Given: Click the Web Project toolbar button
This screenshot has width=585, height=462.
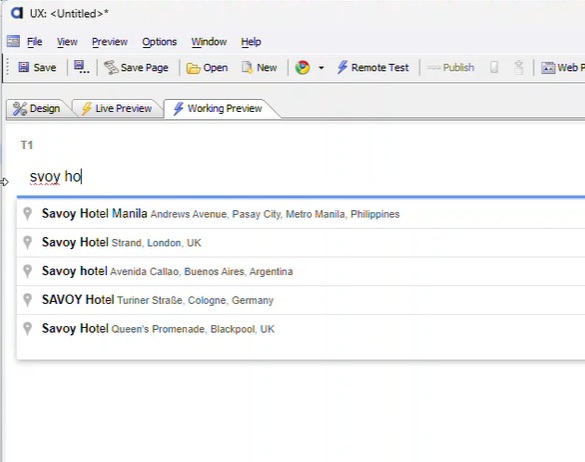Looking at the screenshot, I should tap(563, 68).
